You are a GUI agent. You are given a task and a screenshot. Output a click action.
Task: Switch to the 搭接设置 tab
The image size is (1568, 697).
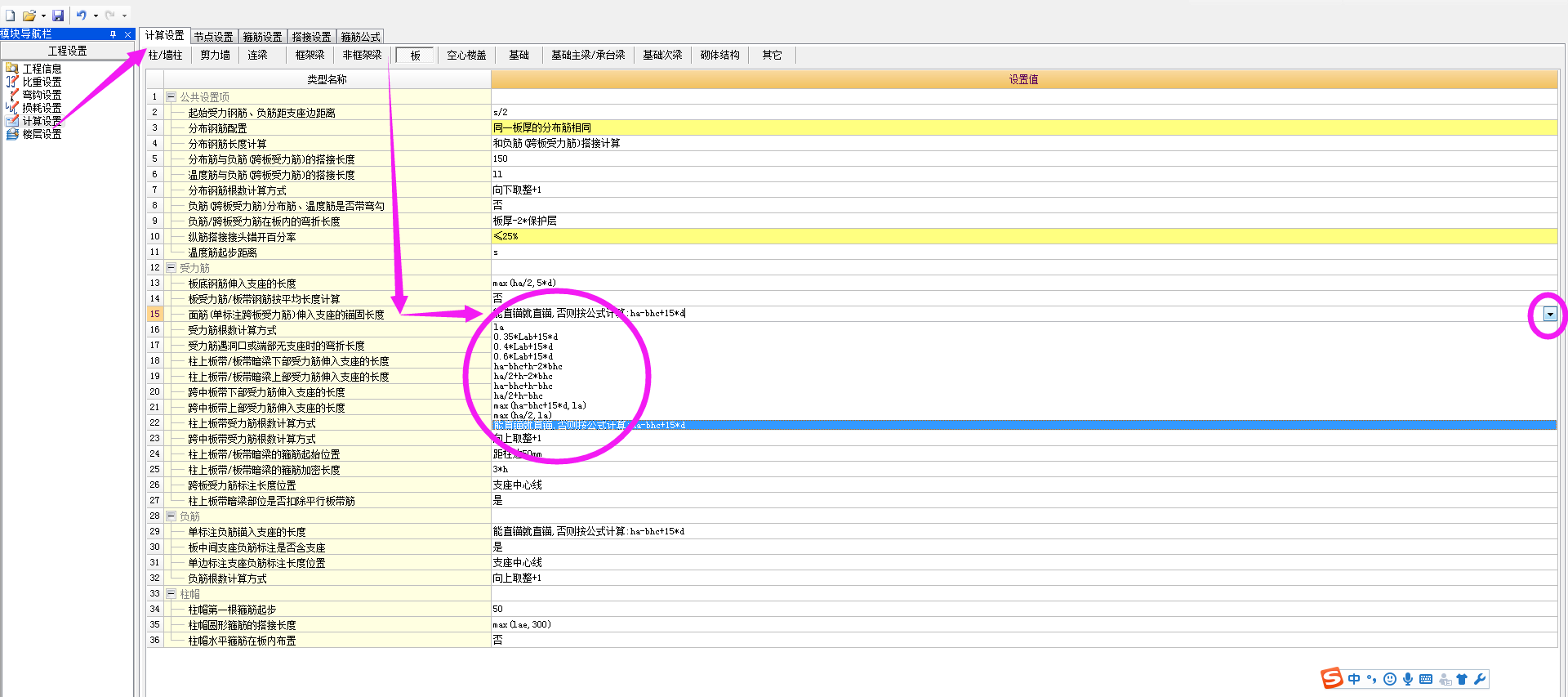click(x=311, y=37)
